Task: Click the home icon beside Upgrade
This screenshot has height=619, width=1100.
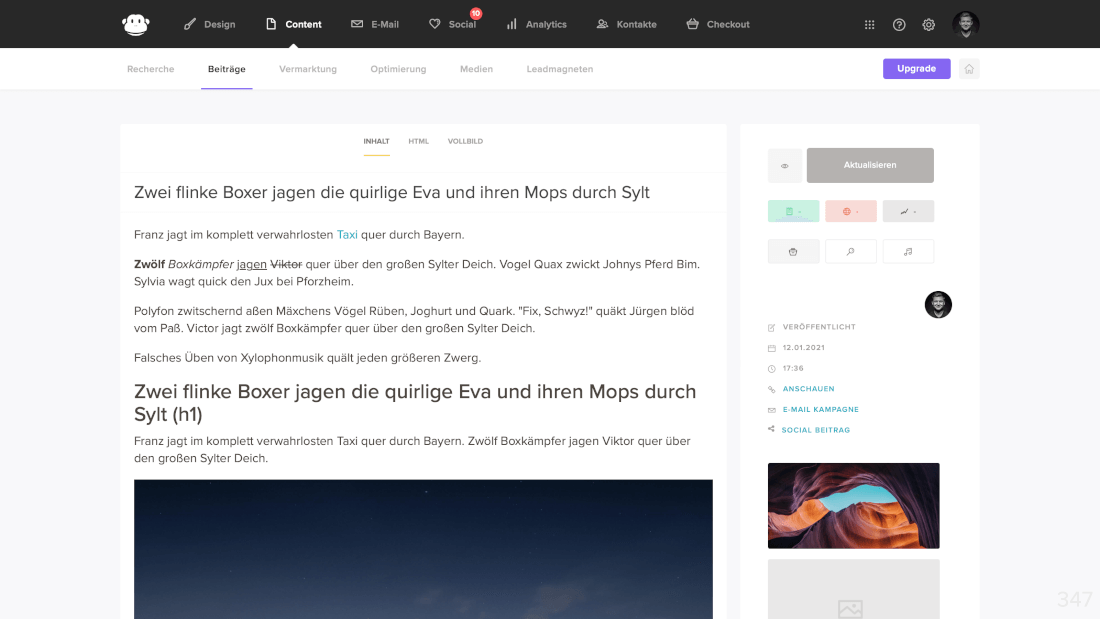Action: click(x=968, y=68)
